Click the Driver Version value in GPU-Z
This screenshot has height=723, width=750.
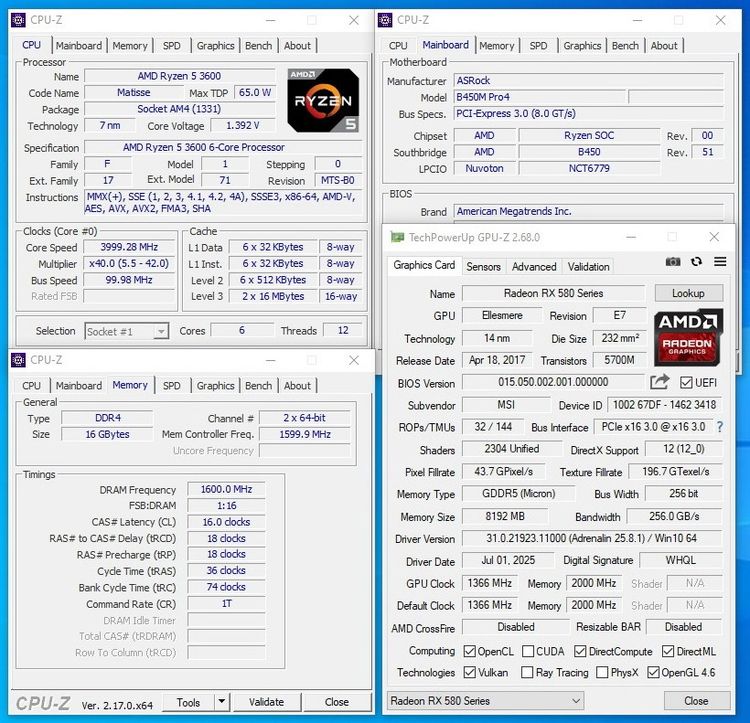click(x=592, y=538)
